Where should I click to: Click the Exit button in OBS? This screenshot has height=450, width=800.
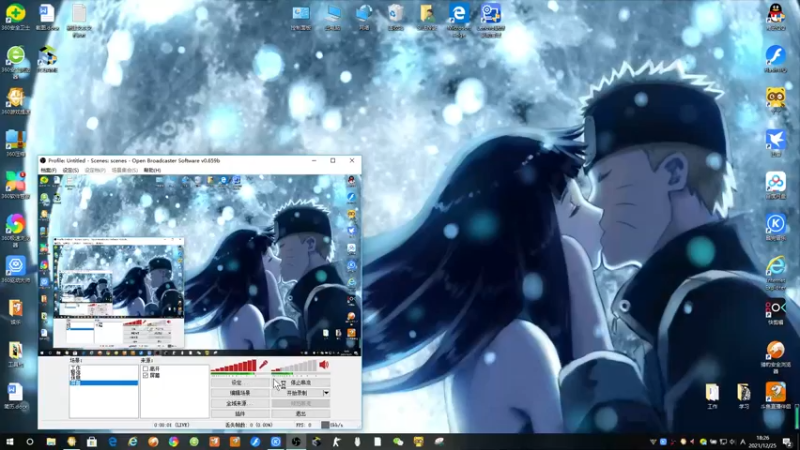(x=301, y=414)
